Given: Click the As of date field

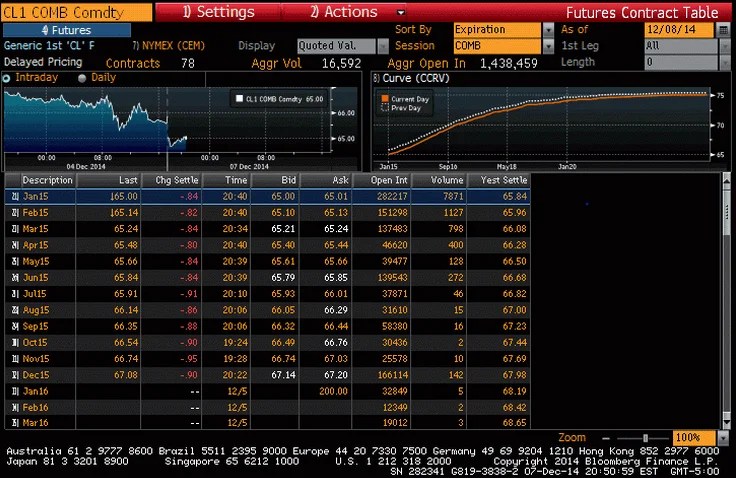Looking at the screenshot, I should coord(679,30).
